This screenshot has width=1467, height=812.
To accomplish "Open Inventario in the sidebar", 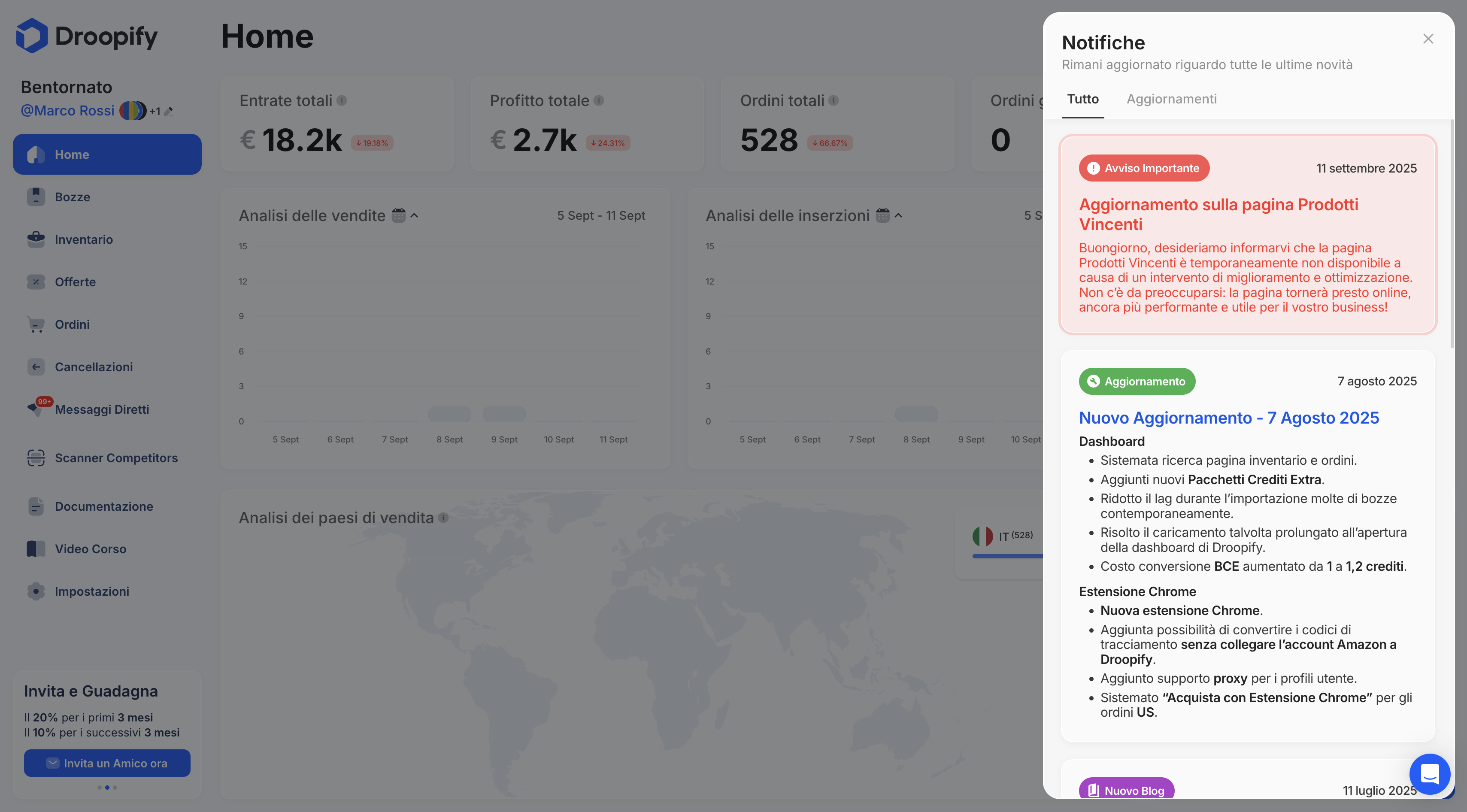I will tap(107, 240).
